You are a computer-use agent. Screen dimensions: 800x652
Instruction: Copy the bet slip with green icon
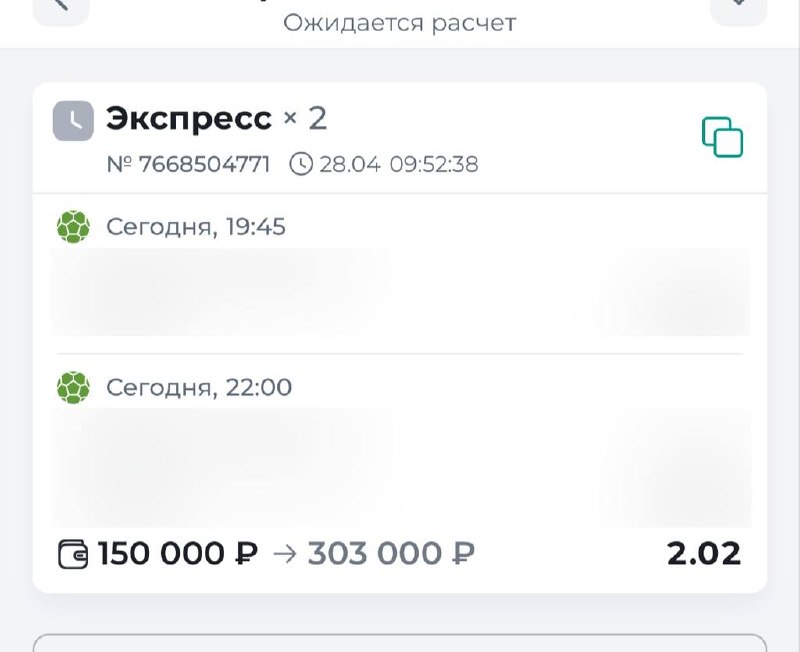(722, 137)
